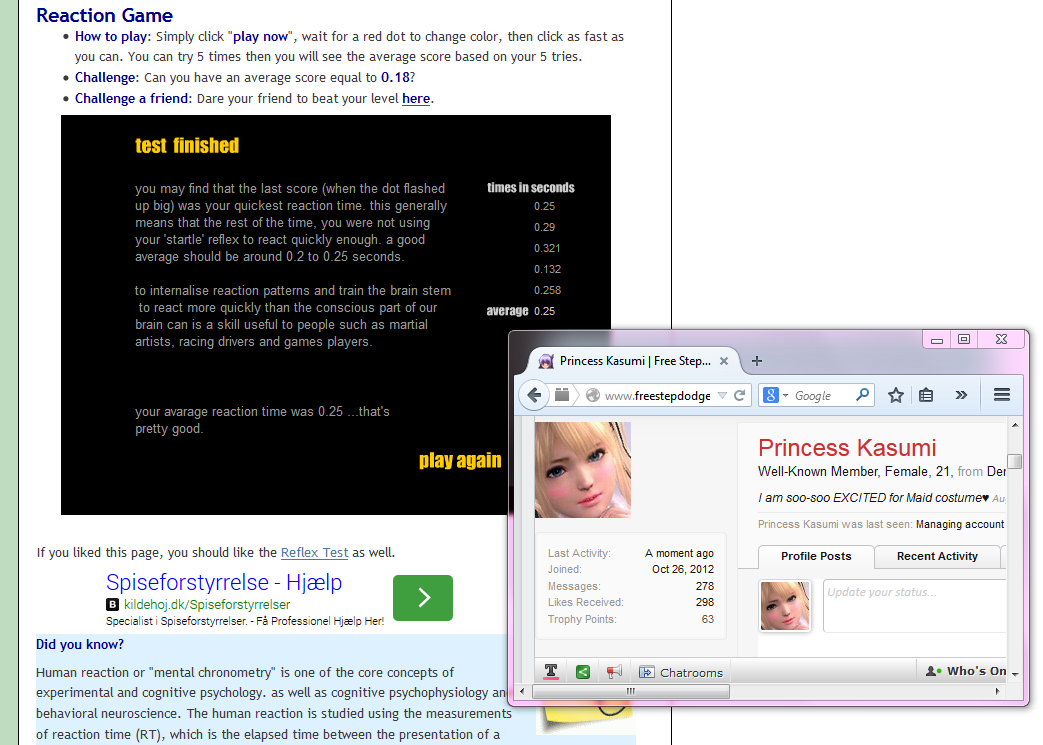
Task: Click the green arrow ad button
Action: [x=423, y=597]
